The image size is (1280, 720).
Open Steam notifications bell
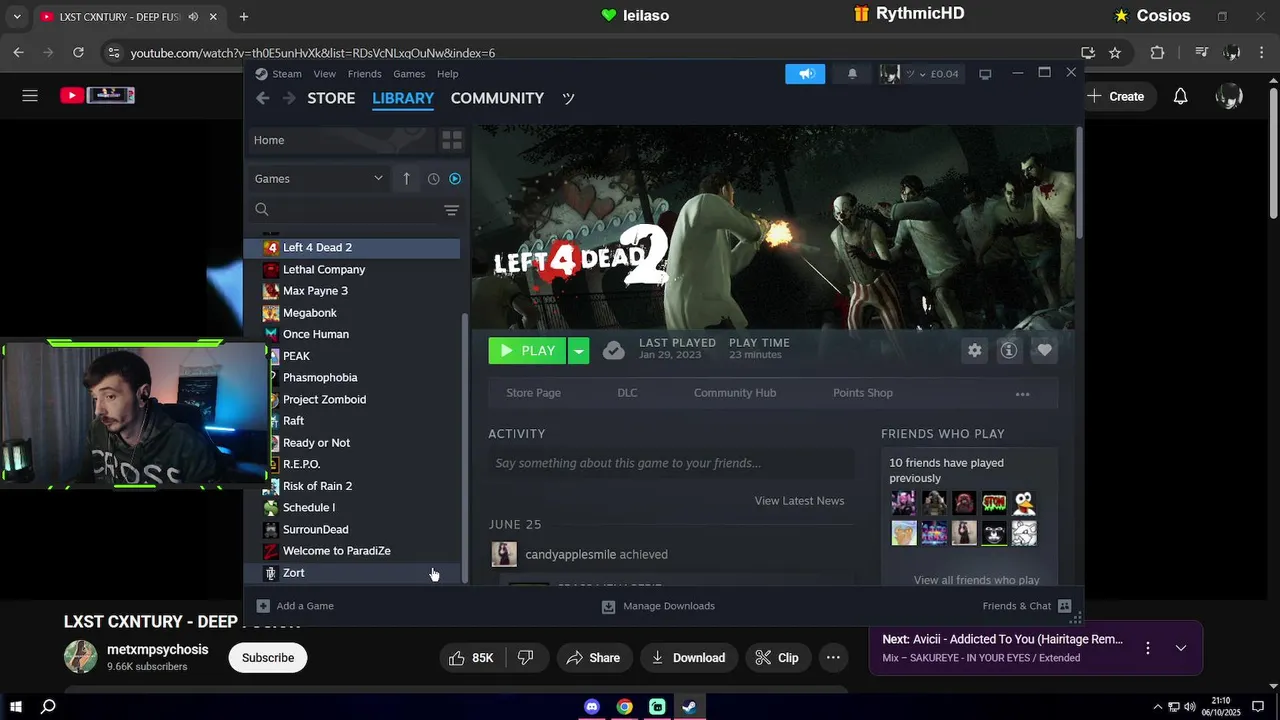852,74
